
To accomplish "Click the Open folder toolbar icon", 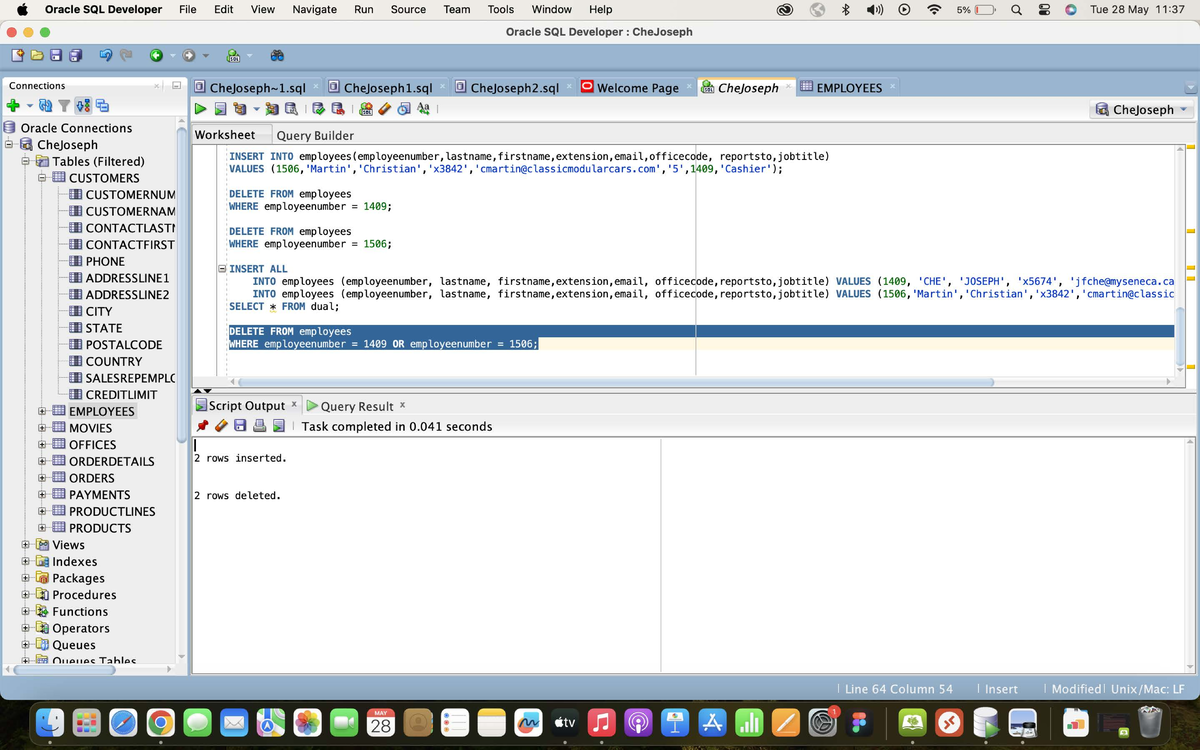I will pos(37,55).
